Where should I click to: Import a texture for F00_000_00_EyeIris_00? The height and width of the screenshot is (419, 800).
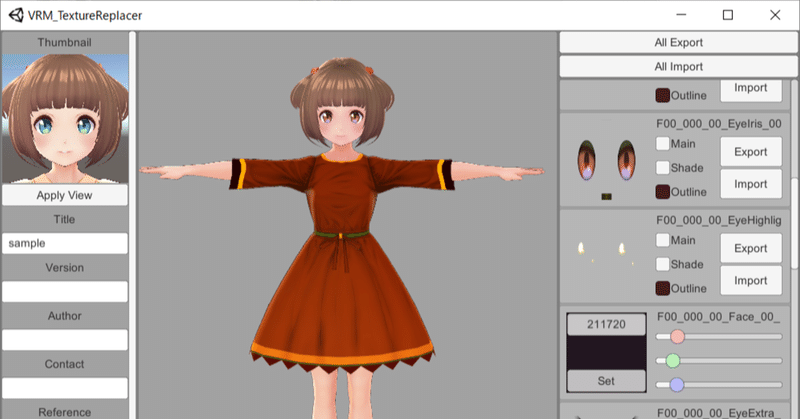[x=751, y=184]
